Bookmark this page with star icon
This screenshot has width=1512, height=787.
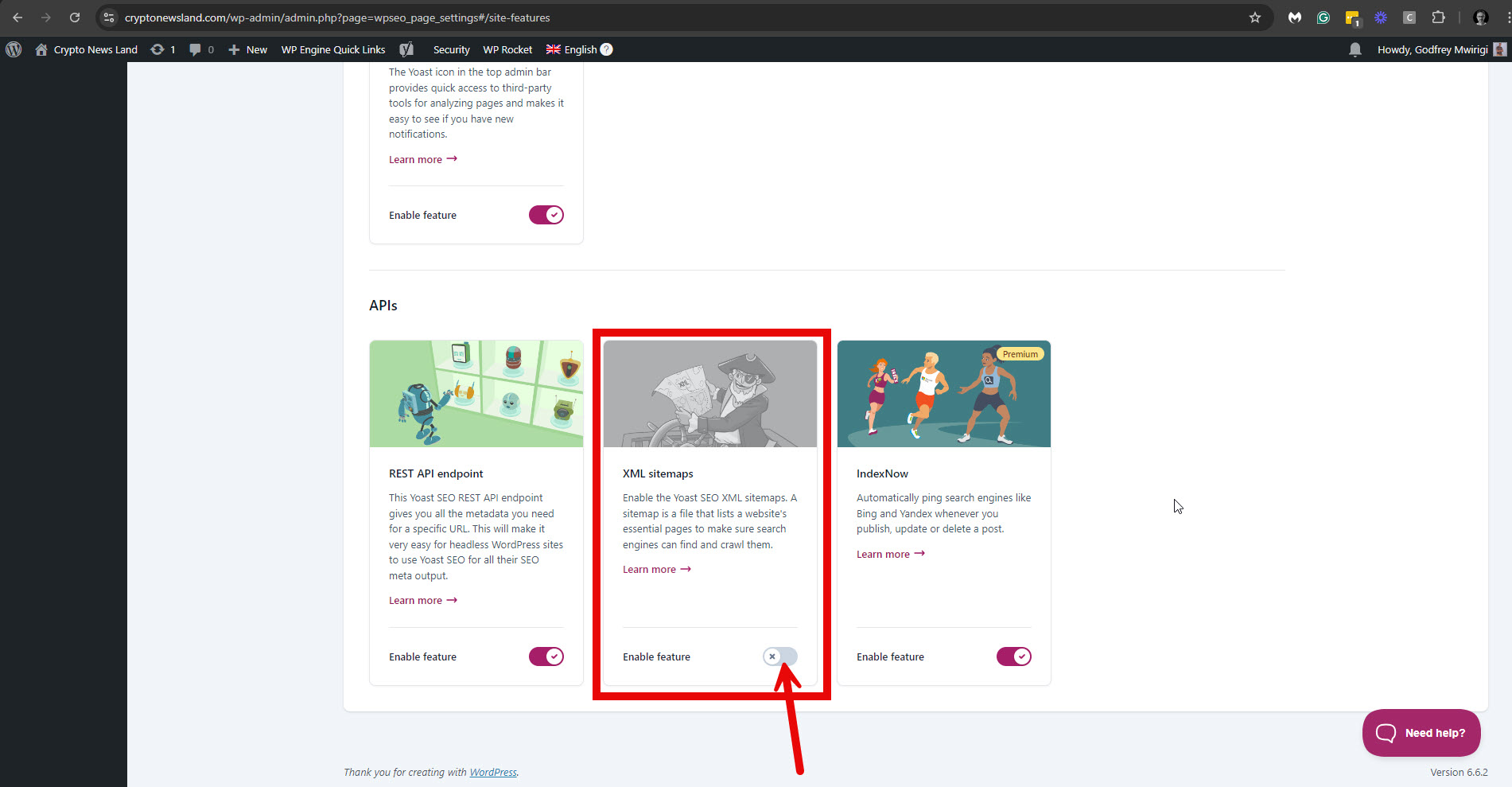pos(1255,18)
